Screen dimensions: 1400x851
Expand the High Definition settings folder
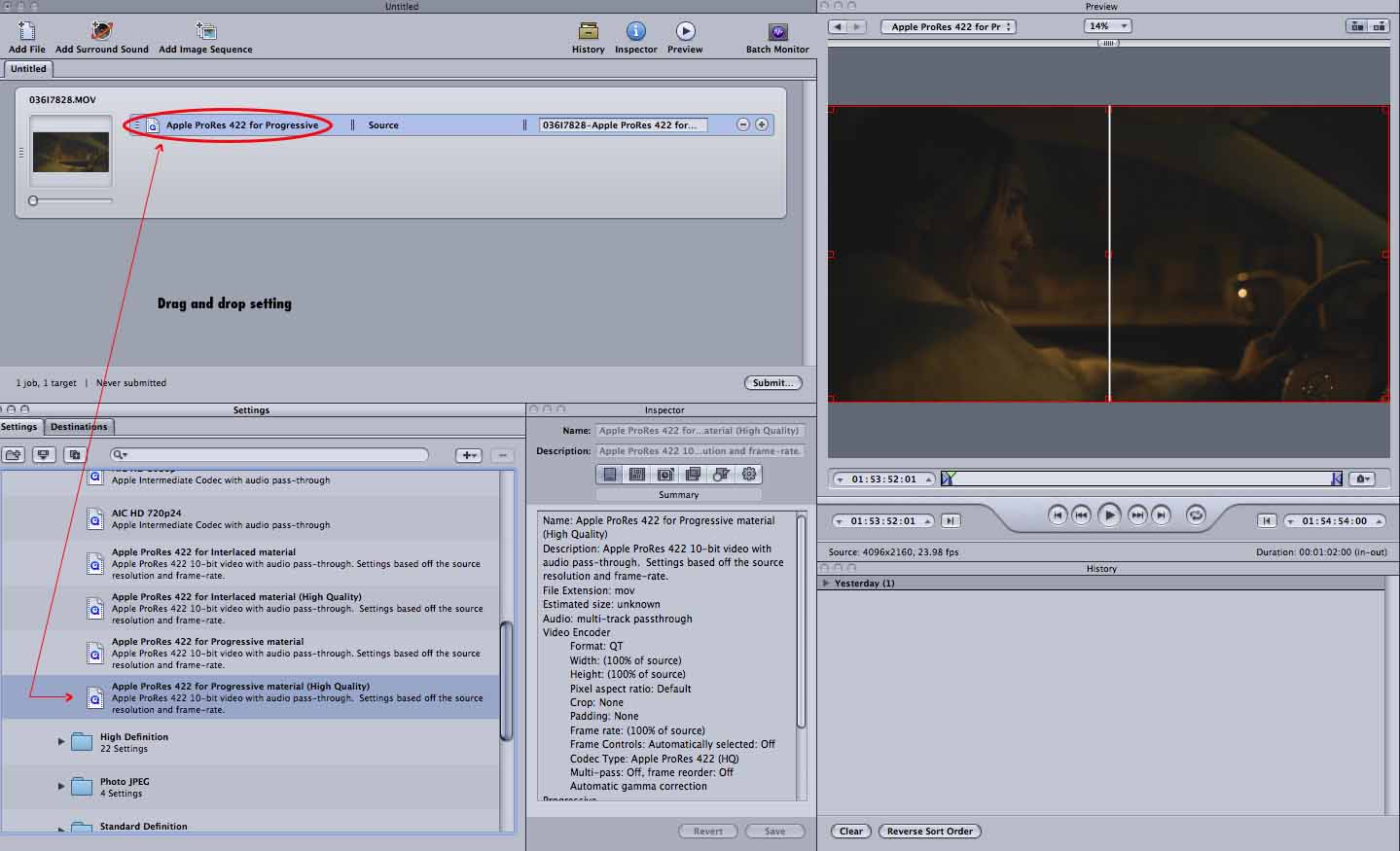pyautogui.click(x=61, y=742)
